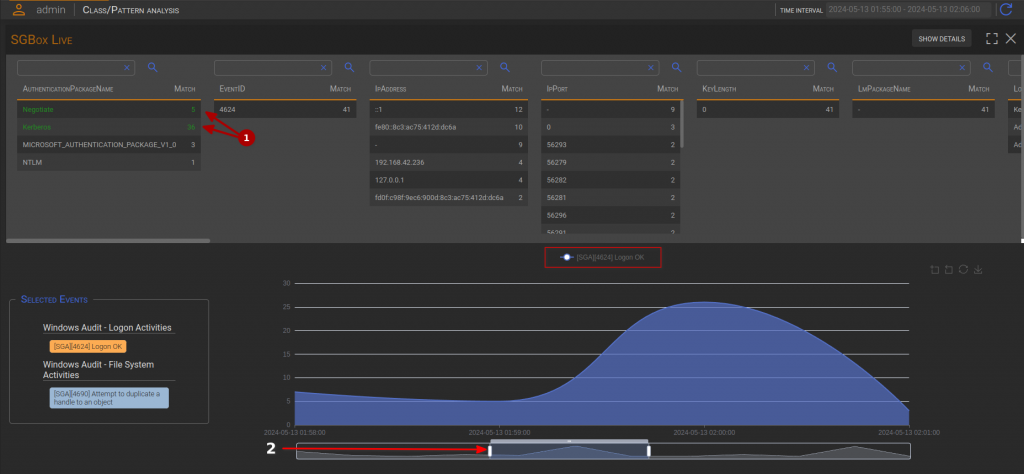Click the Show Details button
Screen dimensions: 1024x474
point(942,39)
